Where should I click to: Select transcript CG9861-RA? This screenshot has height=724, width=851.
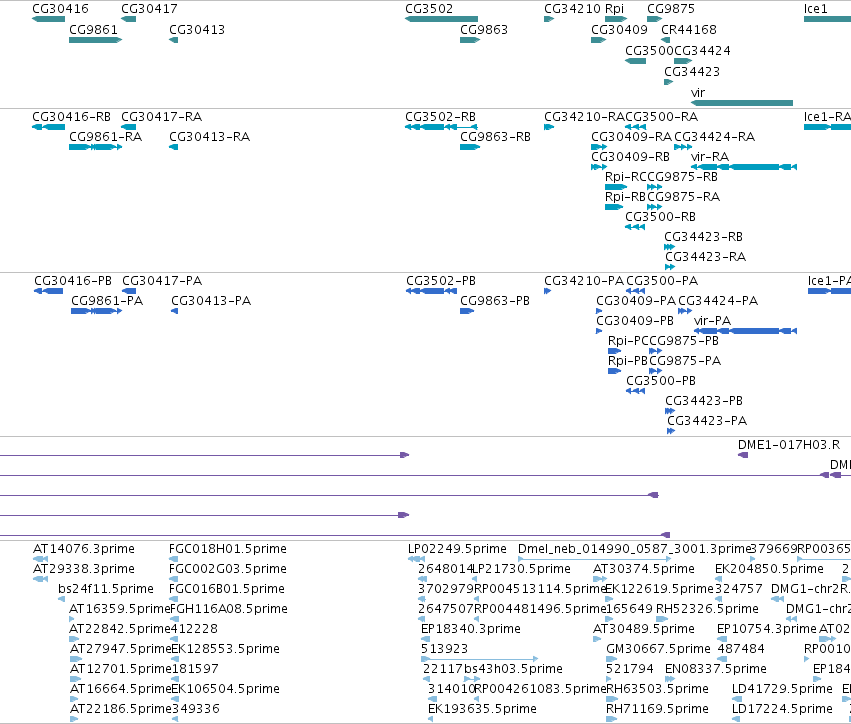pyautogui.click(x=105, y=137)
